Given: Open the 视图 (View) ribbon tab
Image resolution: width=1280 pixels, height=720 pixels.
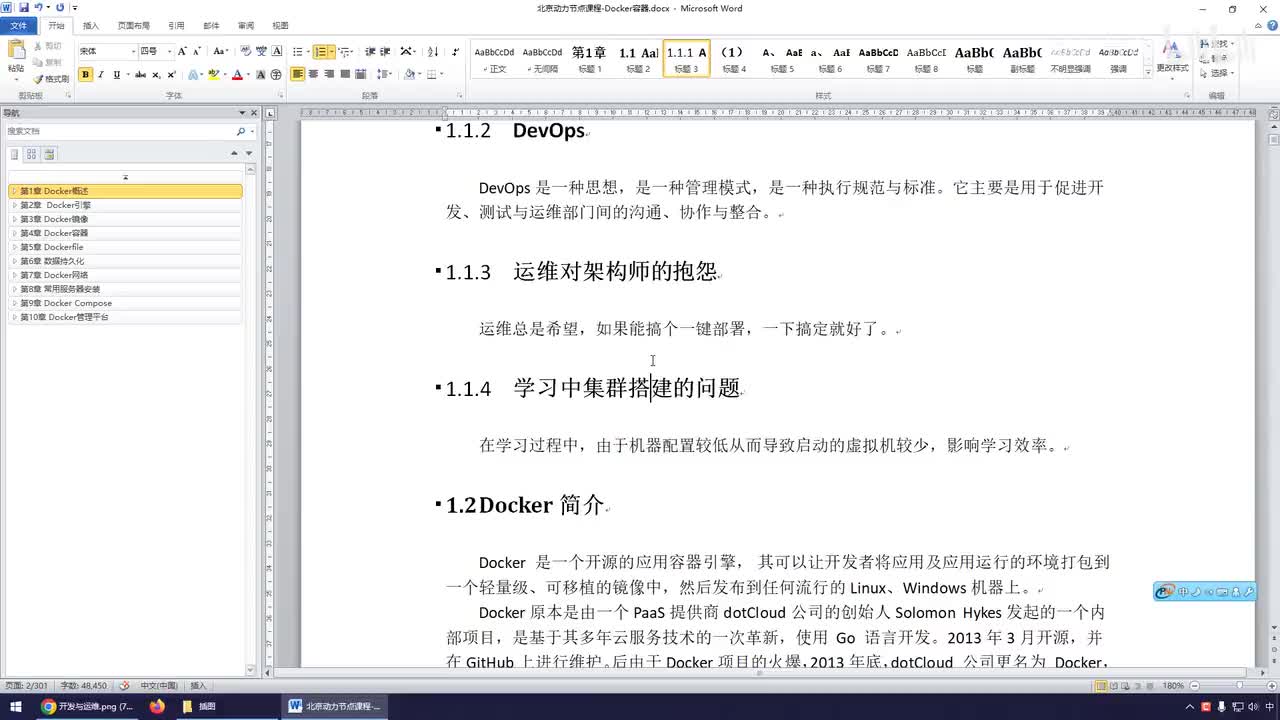Looking at the screenshot, I should (x=280, y=26).
